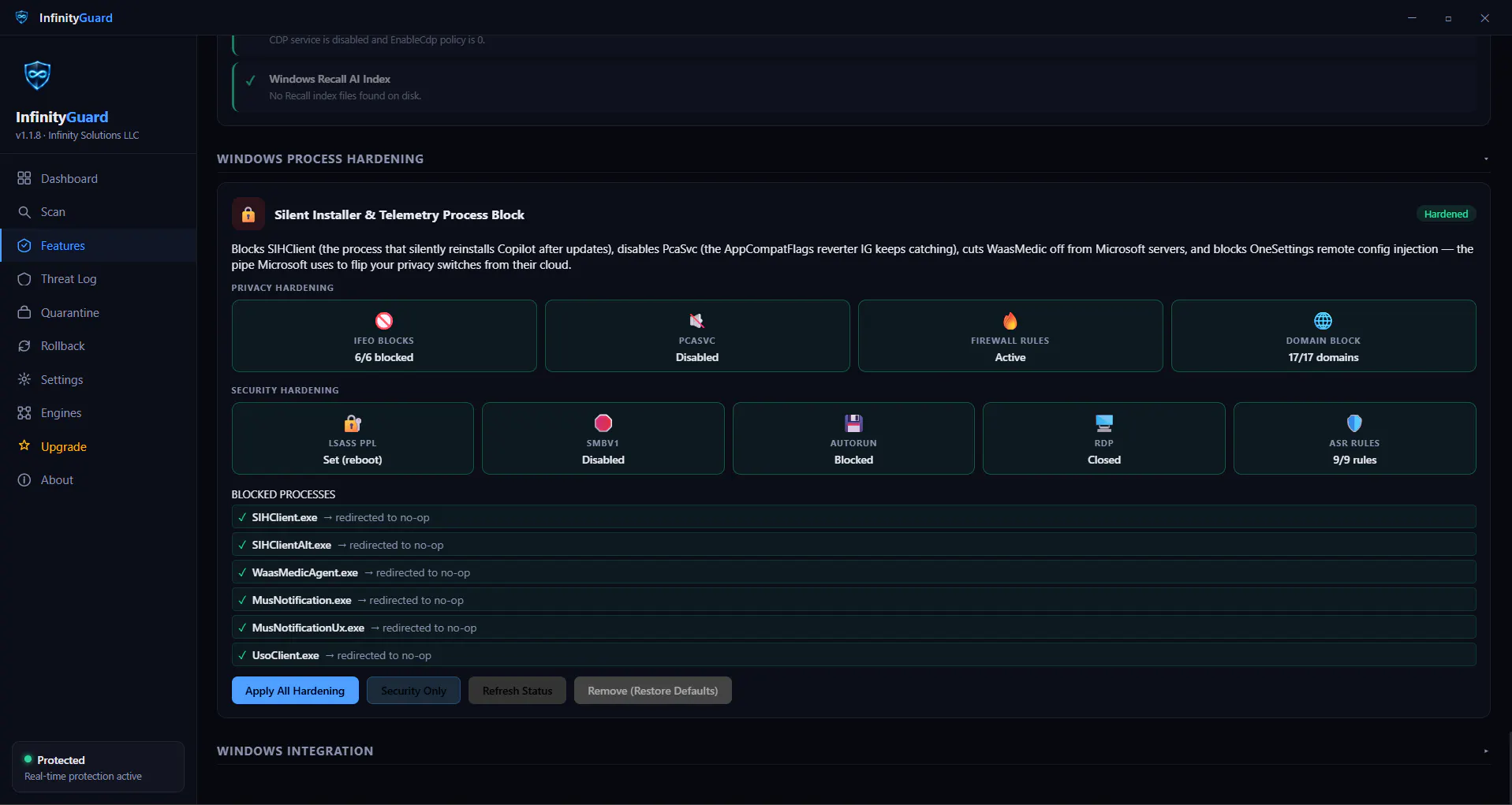The image size is (1512, 805).
Task: Click the Security Only button
Action: pyautogui.click(x=413, y=691)
